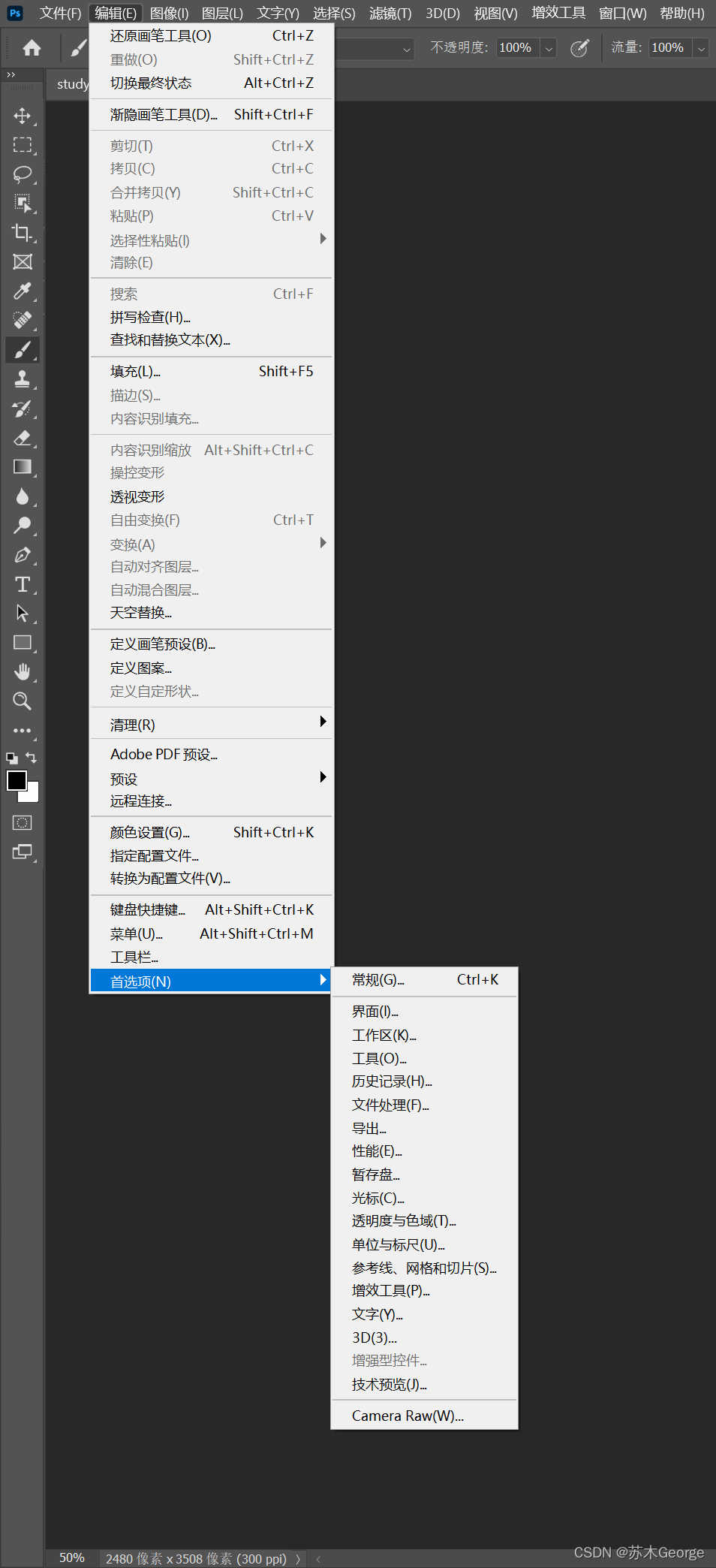Select the Spot Healing Brush tool

click(x=23, y=321)
